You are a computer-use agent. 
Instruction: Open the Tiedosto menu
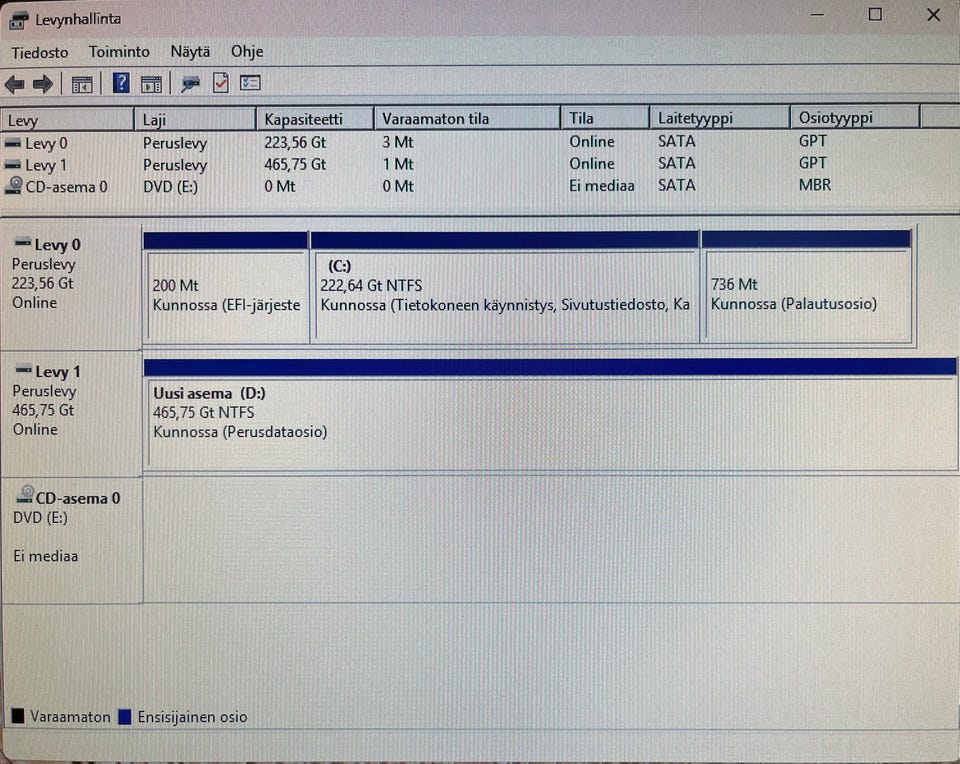[40, 53]
